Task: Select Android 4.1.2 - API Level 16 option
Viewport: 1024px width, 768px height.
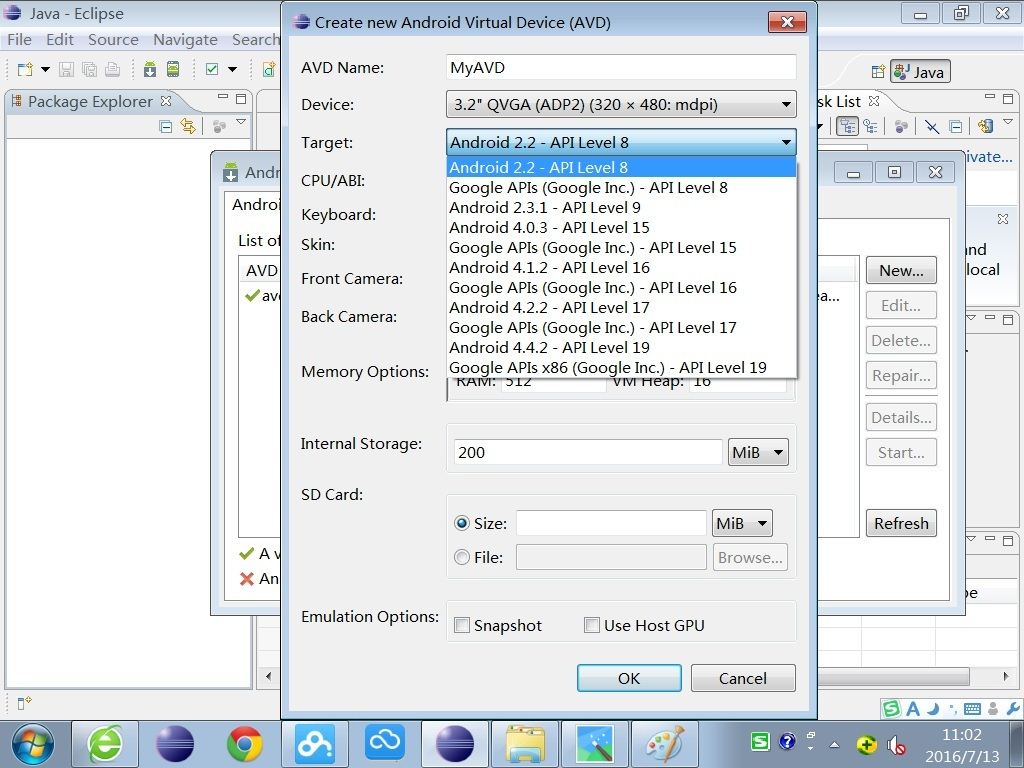Action: (x=621, y=267)
